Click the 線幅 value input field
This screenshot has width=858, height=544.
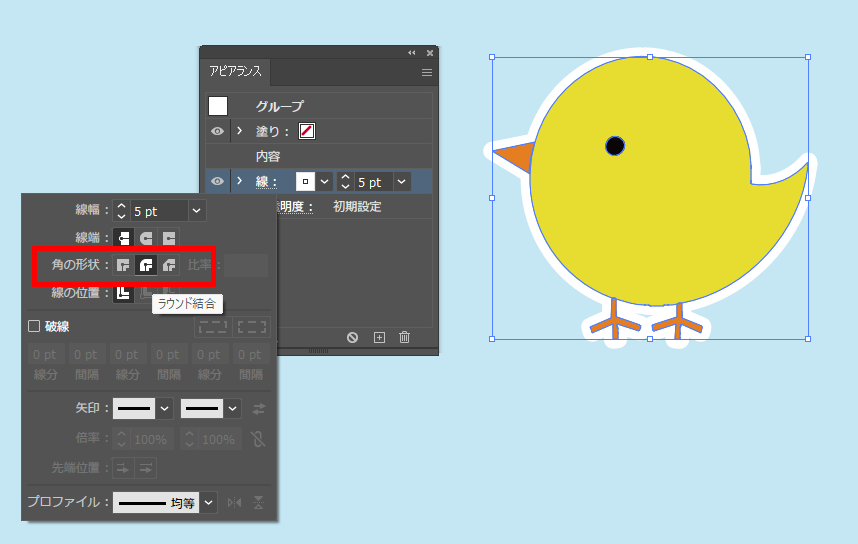[158, 211]
